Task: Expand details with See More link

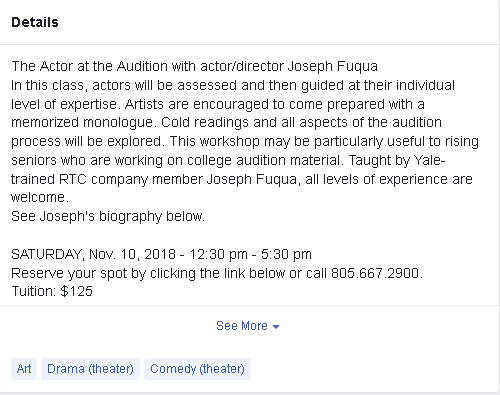Action: 242,326
